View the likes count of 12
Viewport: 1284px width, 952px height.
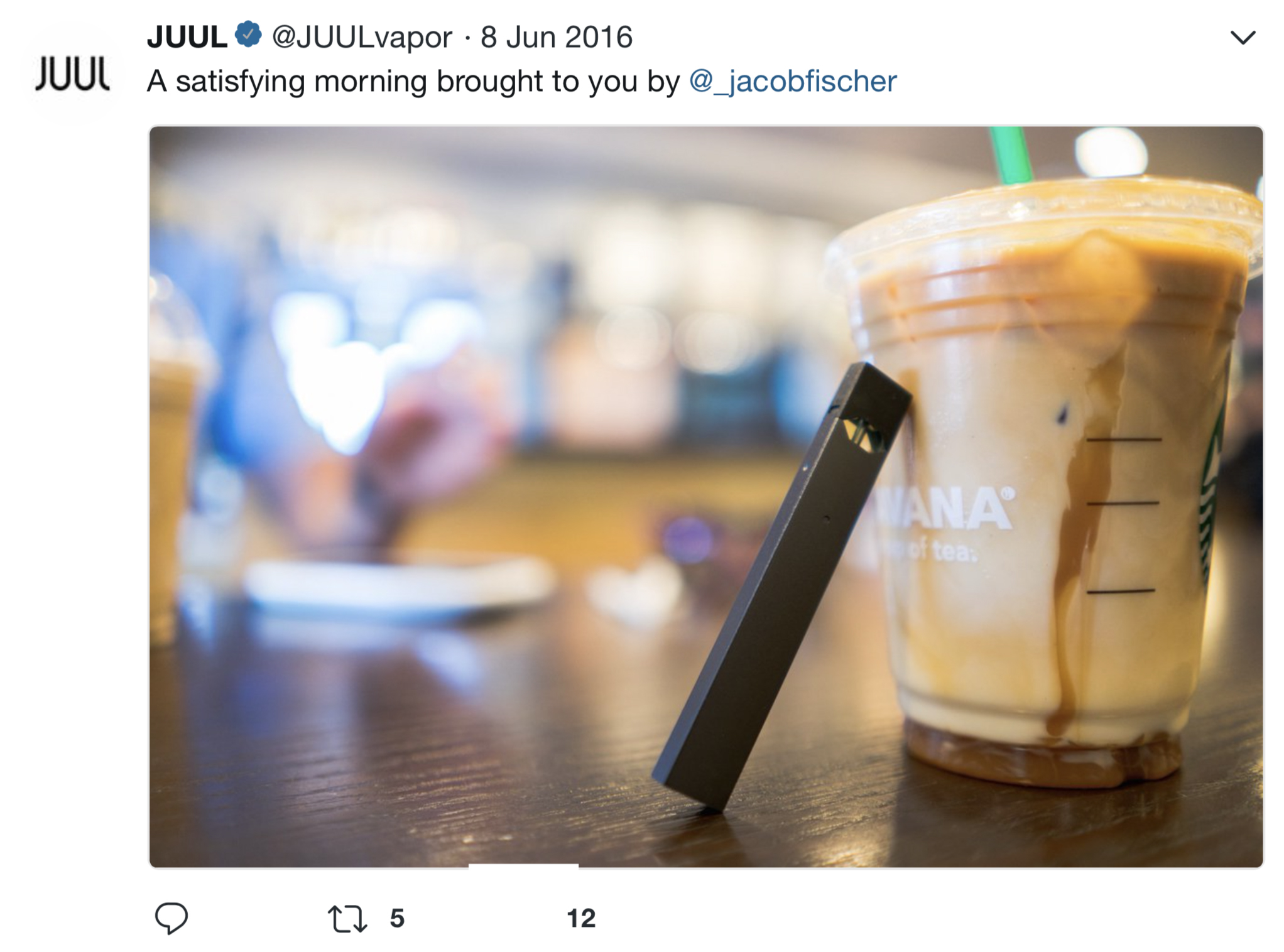(581, 918)
